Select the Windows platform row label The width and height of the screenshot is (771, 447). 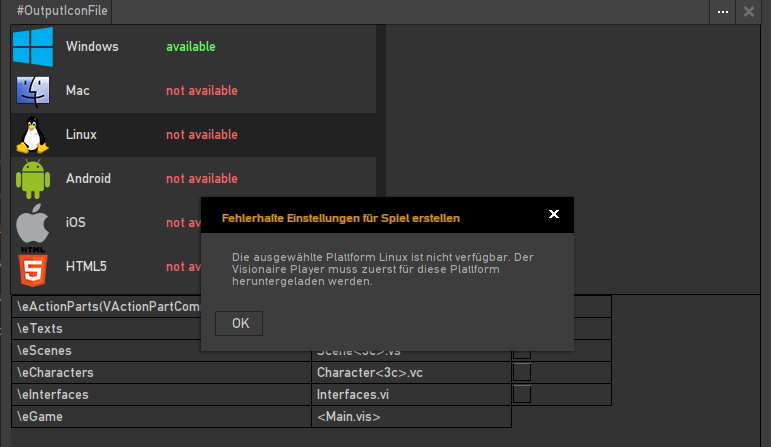pyautogui.click(x=92, y=47)
